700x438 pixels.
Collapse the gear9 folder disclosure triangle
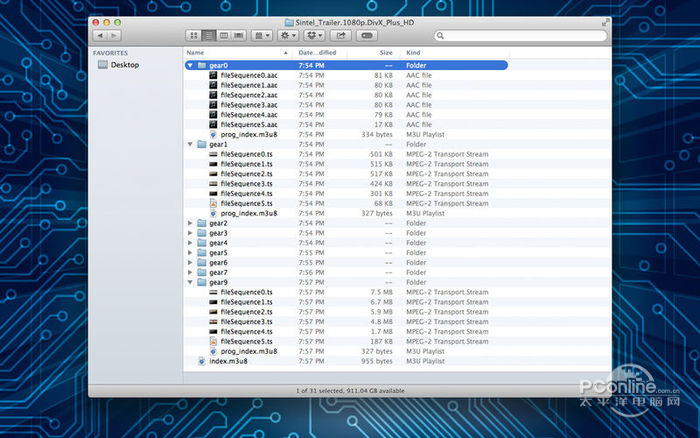point(190,282)
